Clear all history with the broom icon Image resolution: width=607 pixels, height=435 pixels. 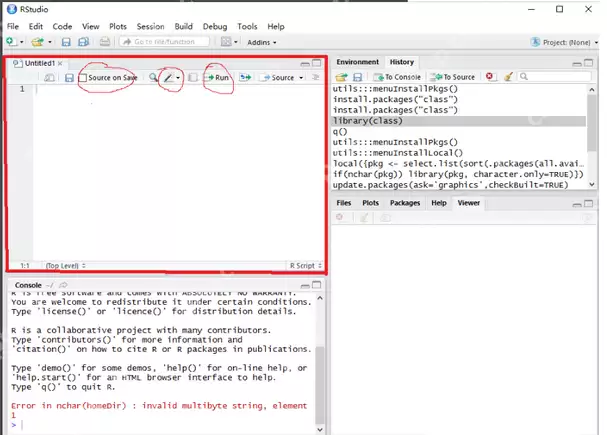[508, 77]
